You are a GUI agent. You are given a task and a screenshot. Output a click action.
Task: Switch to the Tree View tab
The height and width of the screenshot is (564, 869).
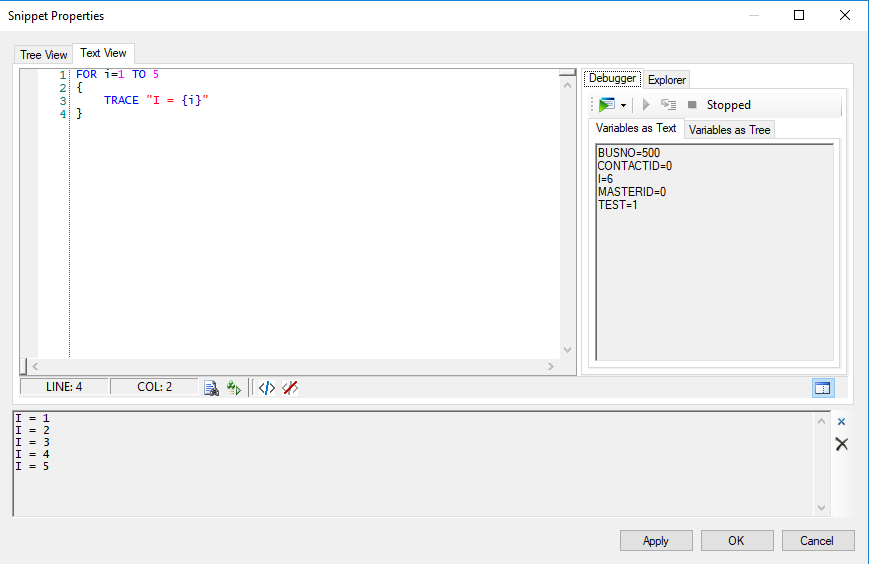coord(44,54)
